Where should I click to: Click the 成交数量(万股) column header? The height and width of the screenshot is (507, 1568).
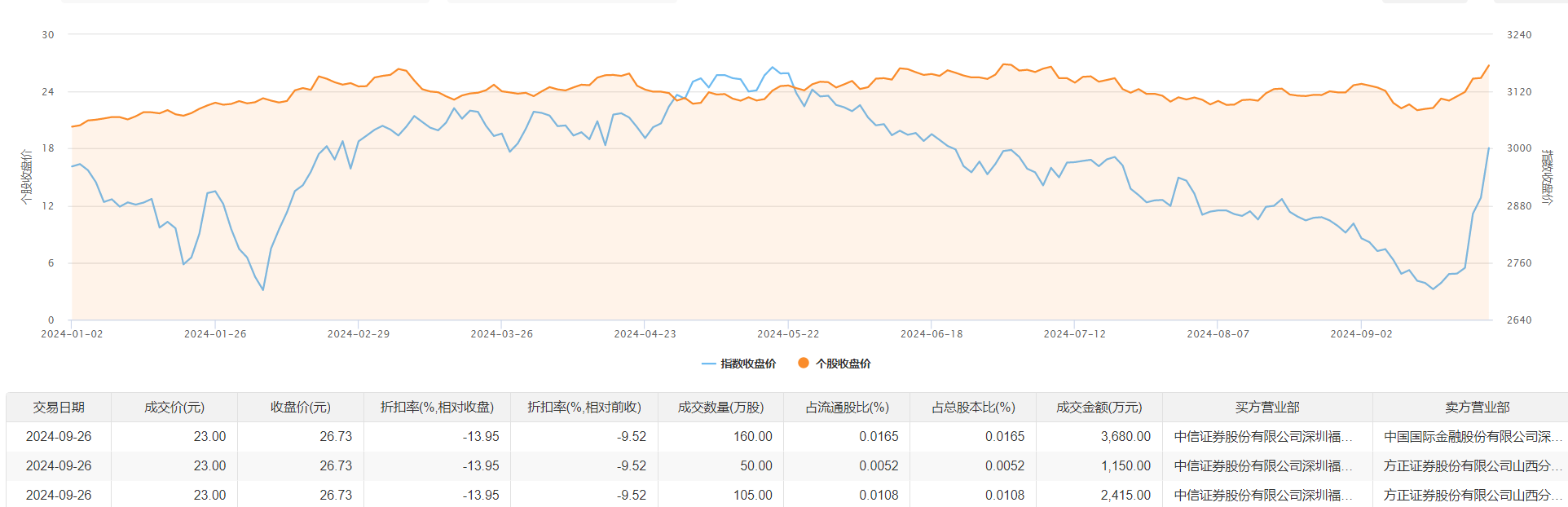720,408
